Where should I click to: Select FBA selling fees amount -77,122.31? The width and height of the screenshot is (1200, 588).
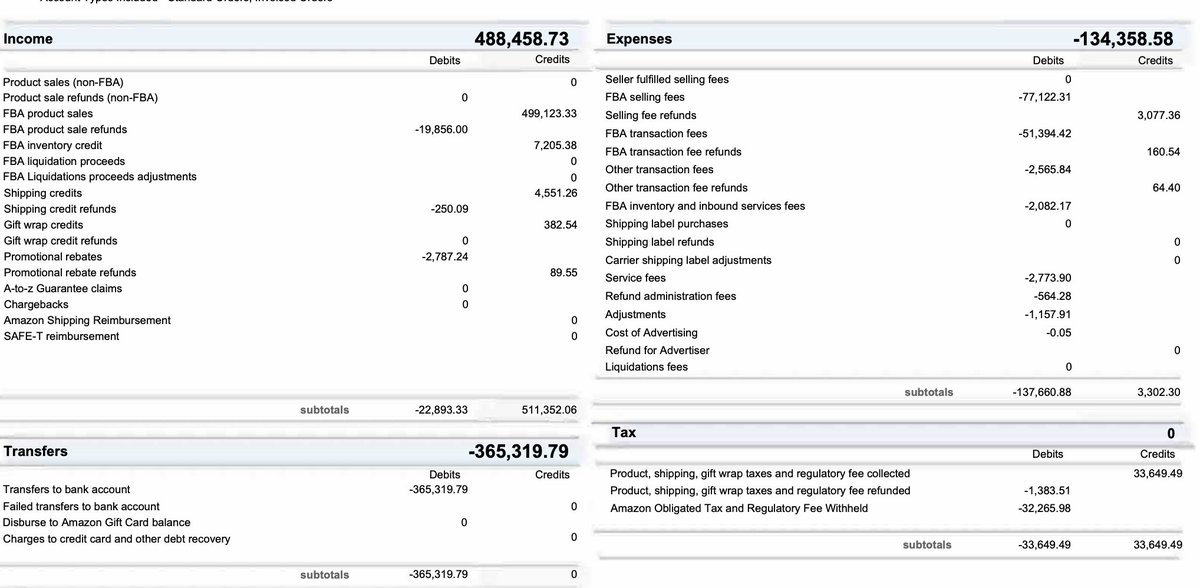point(1044,97)
